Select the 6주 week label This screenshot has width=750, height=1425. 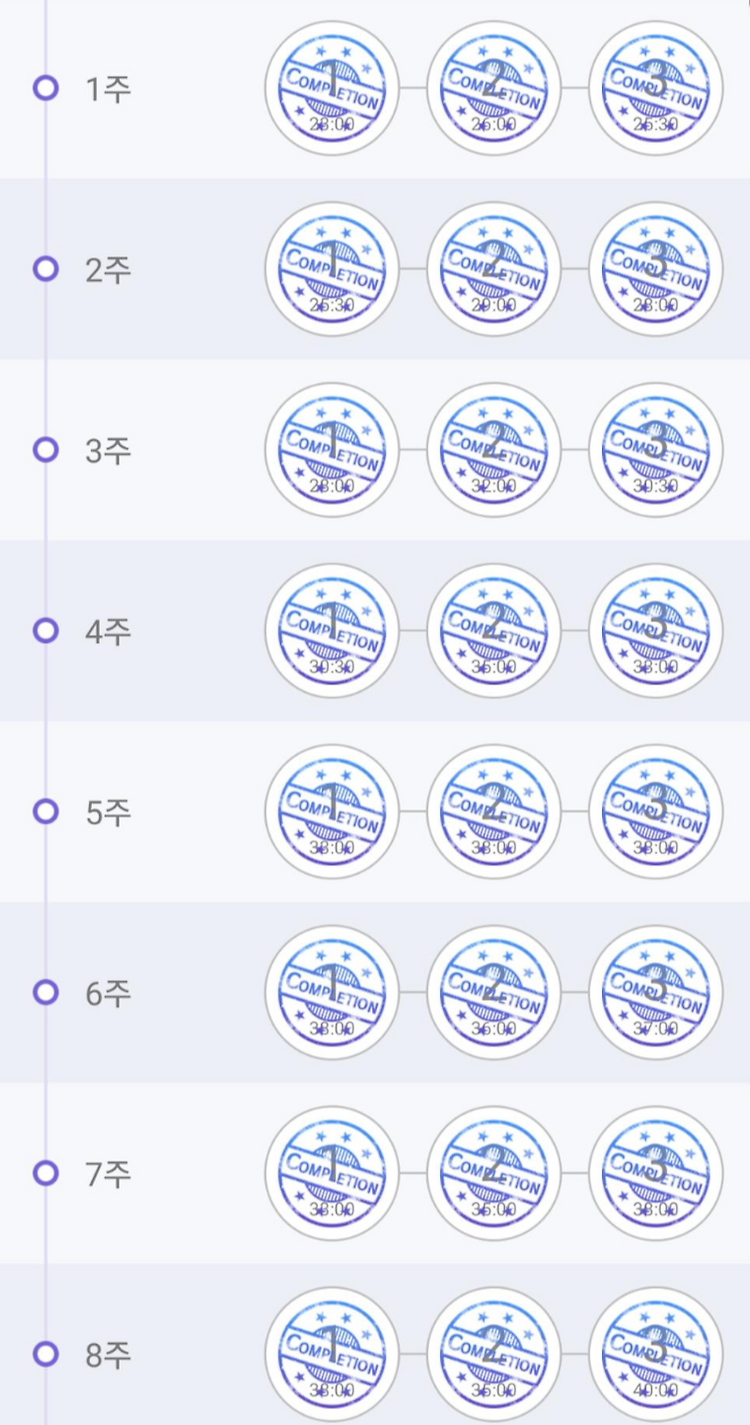(108, 993)
